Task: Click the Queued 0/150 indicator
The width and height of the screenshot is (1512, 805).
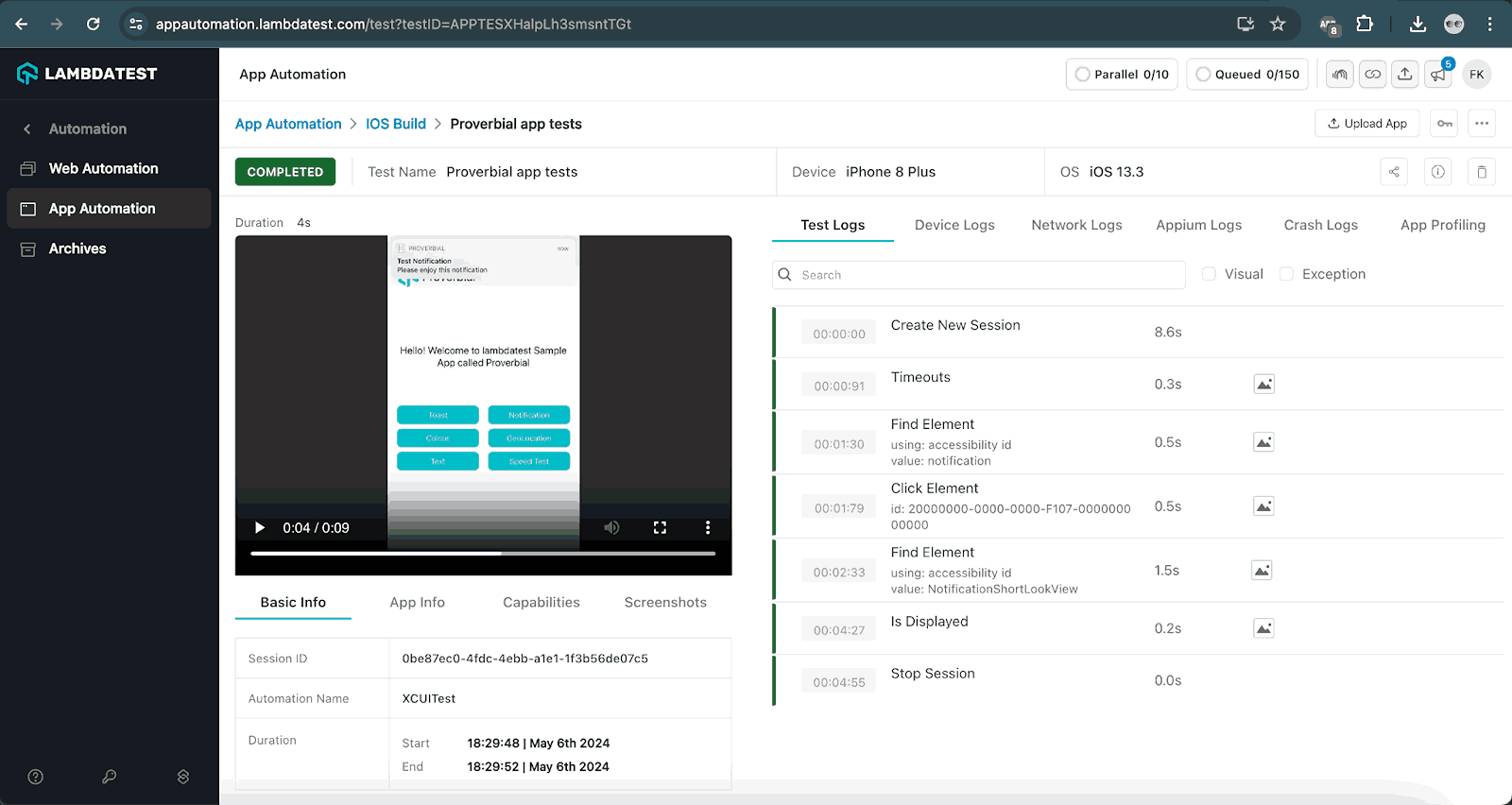Action: (1247, 74)
